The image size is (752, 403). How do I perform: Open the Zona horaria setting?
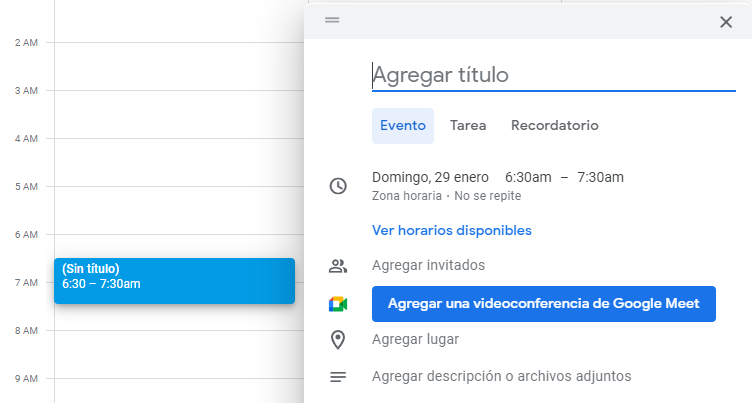point(407,196)
